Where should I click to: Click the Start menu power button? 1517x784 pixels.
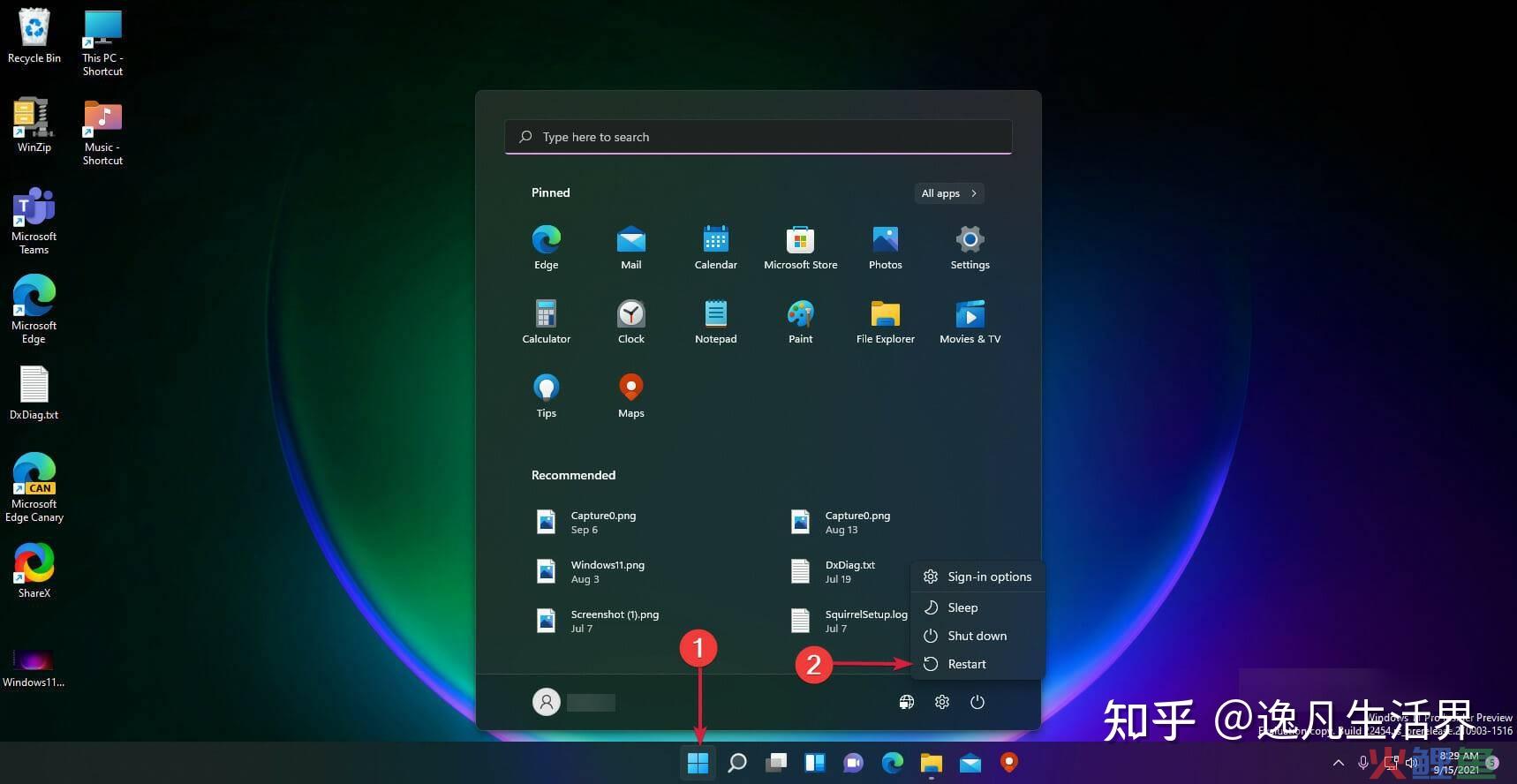point(977,702)
